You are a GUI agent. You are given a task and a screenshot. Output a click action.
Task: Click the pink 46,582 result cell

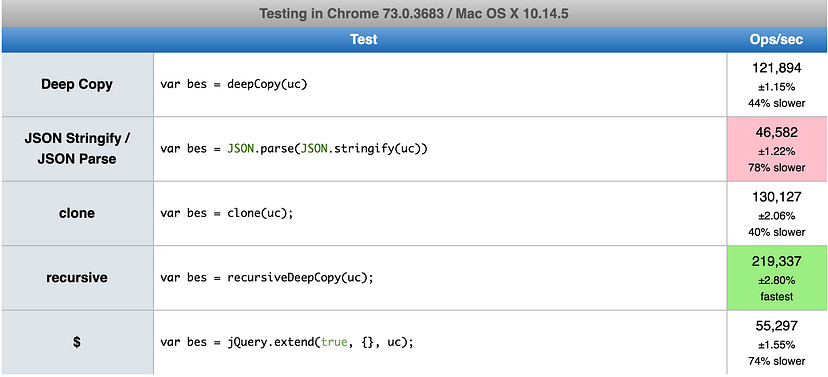(x=776, y=149)
